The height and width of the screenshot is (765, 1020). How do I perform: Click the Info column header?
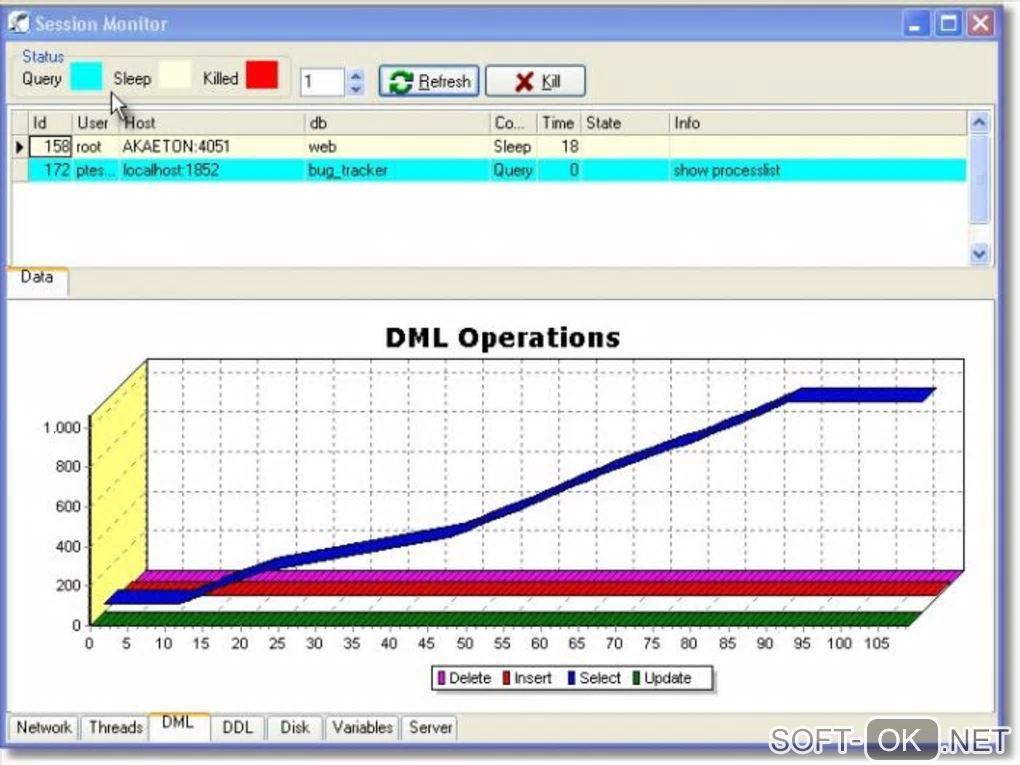coord(818,123)
